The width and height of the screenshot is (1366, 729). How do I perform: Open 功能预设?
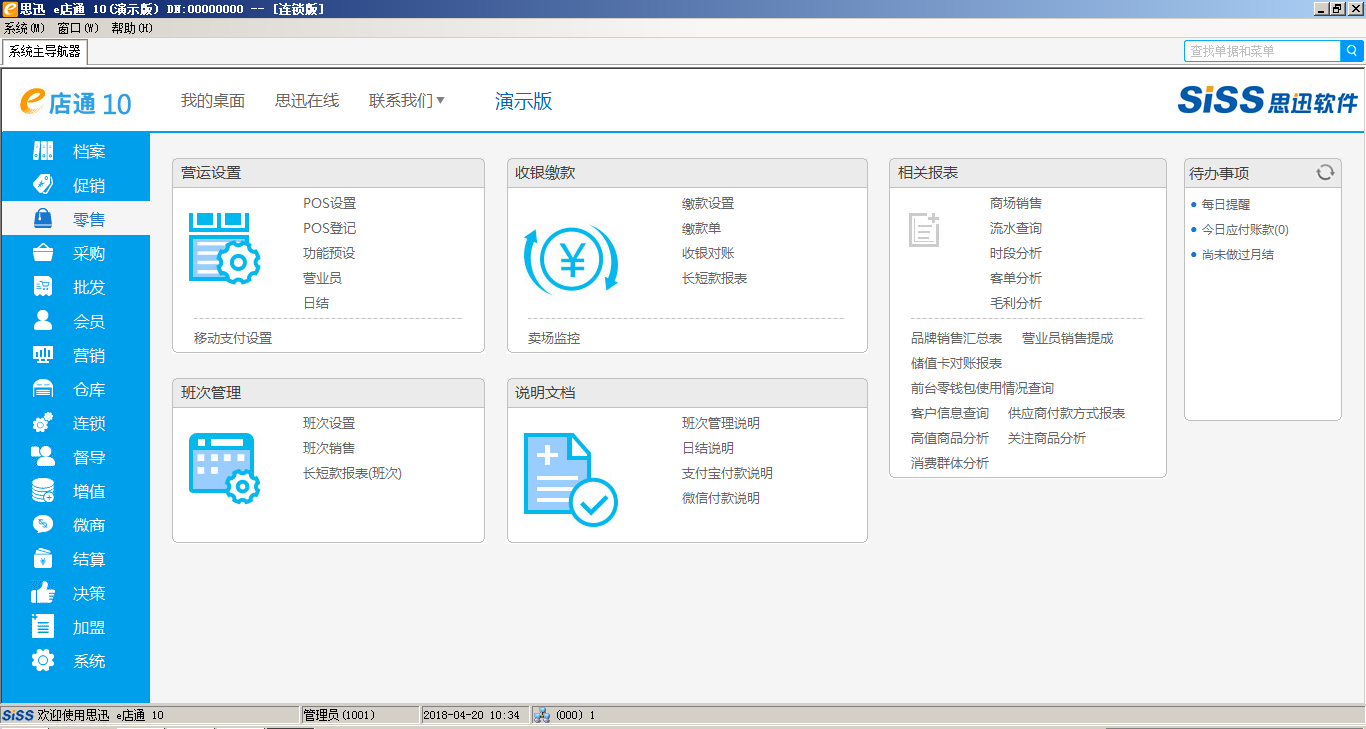[x=329, y=253]
